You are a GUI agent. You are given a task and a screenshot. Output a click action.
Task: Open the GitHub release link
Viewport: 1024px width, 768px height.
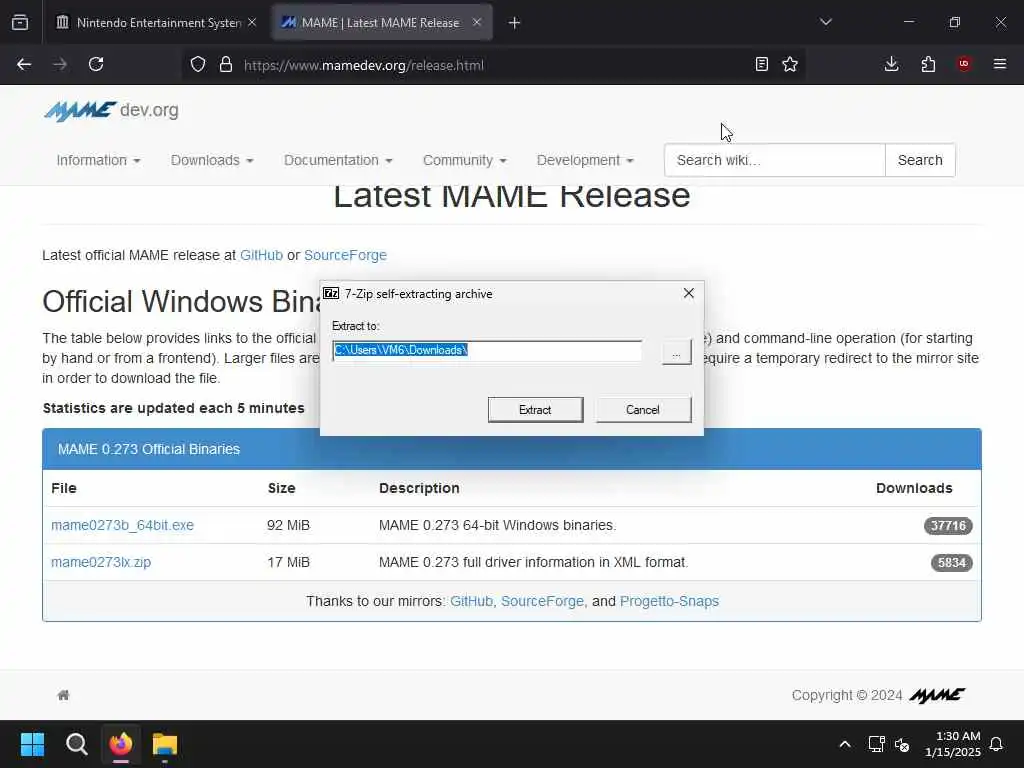pos(261,255)
